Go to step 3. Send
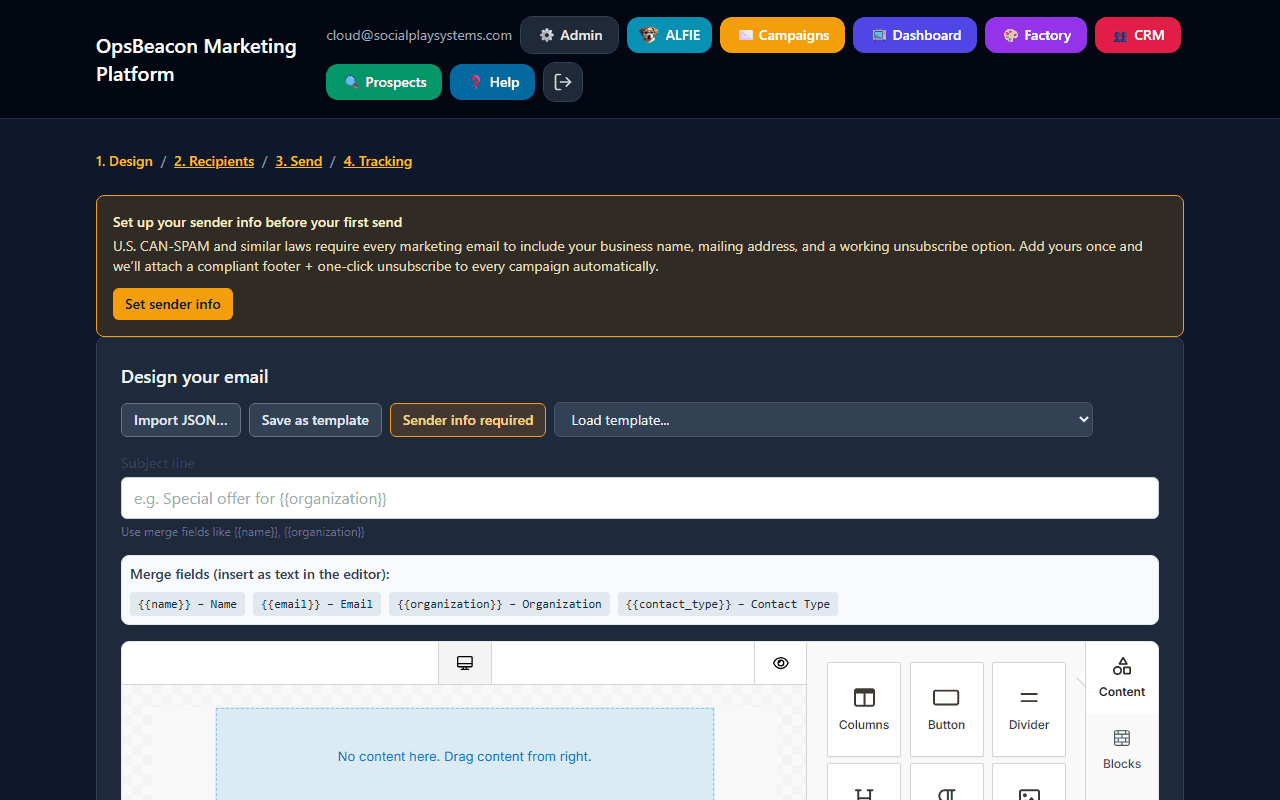 click(x=299, y=161)
